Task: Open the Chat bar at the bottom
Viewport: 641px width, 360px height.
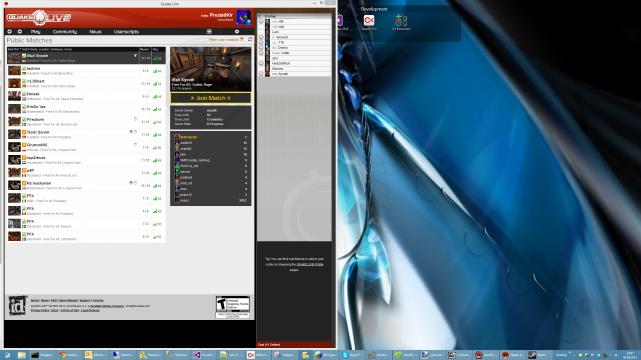Action: coord(295,344)
